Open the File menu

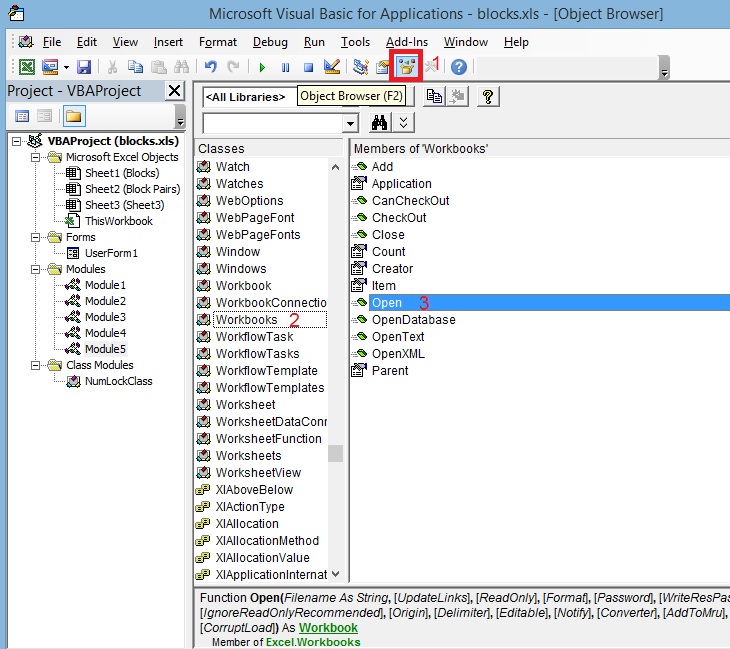tap(52, 42)
